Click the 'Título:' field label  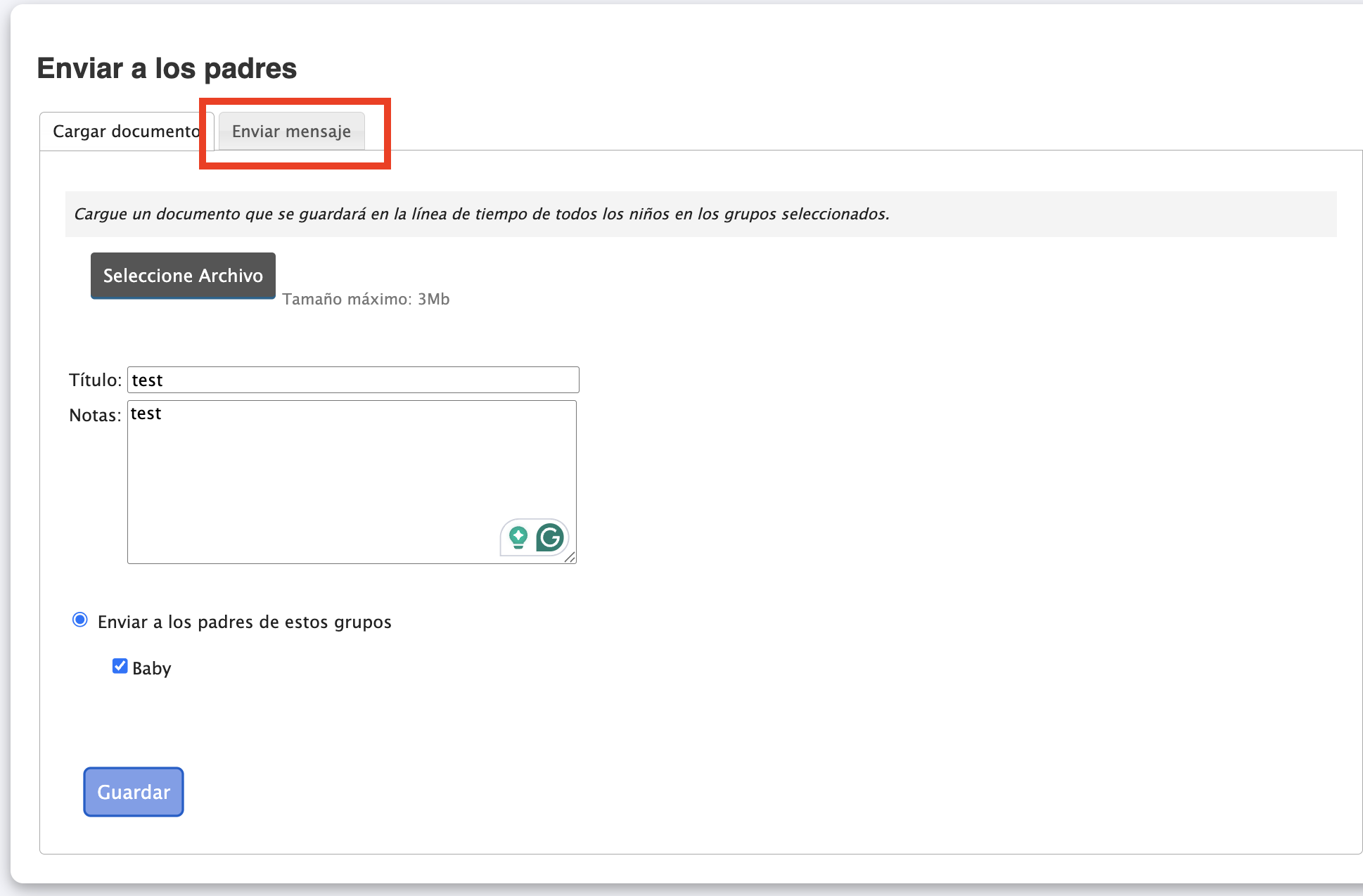point(95,380)
